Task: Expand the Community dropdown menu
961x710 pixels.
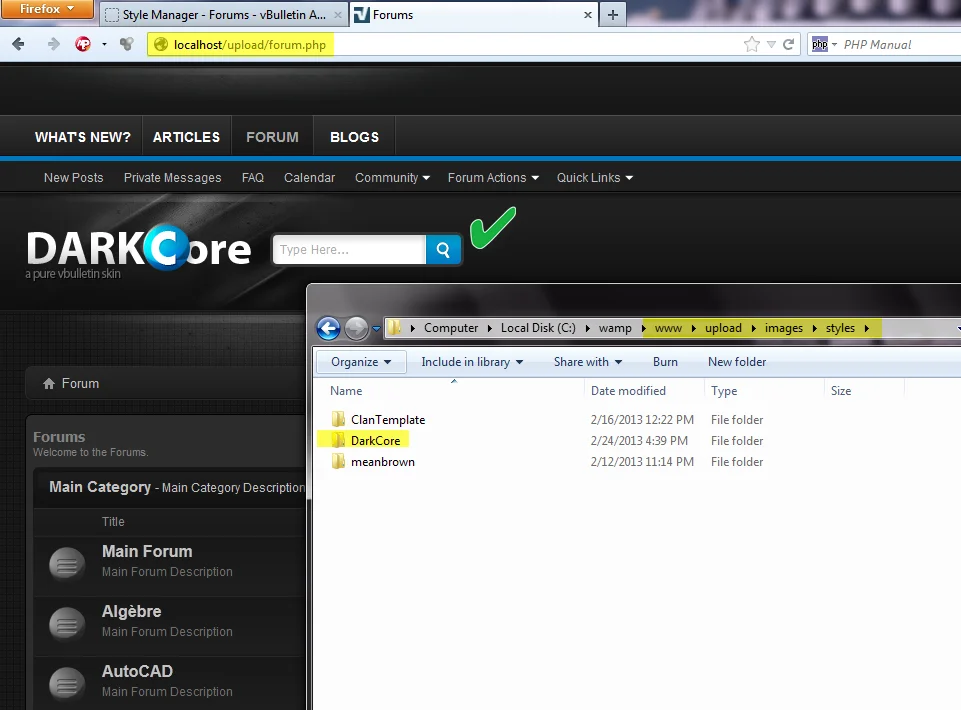Action: click(x=392, y=178)
